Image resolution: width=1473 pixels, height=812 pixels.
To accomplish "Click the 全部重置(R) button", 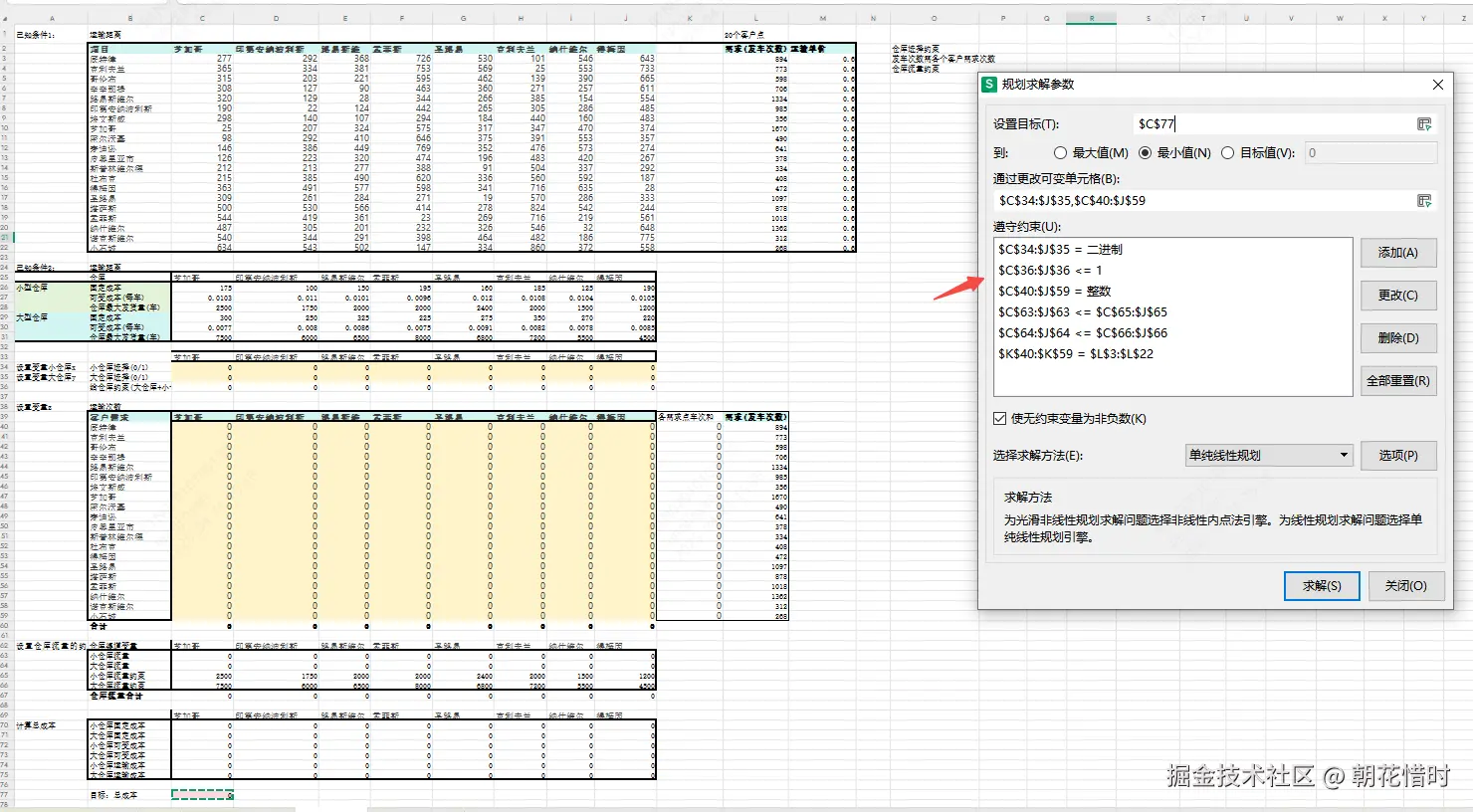I will (x=1397, y=381).
